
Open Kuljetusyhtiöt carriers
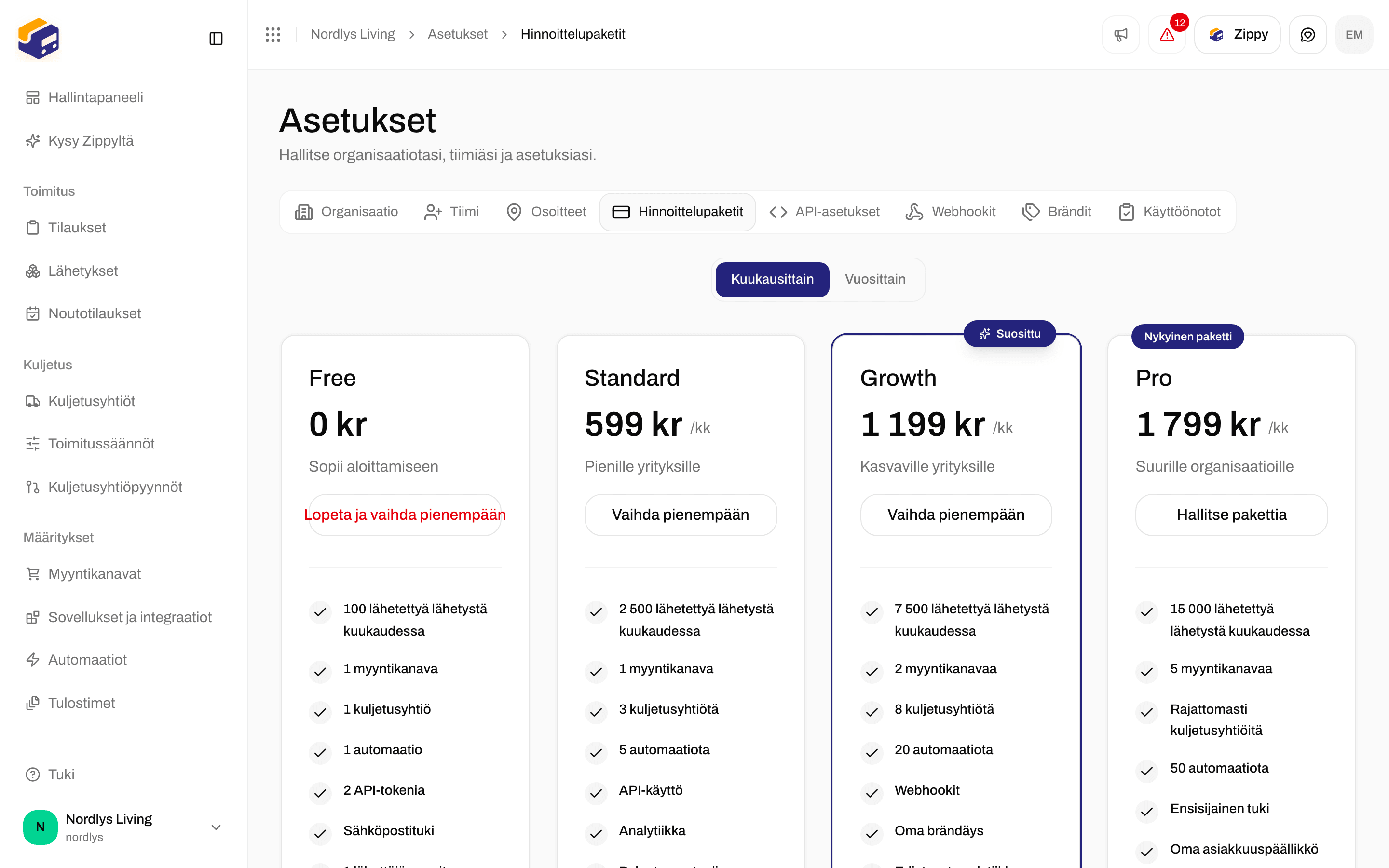[123, 401]
